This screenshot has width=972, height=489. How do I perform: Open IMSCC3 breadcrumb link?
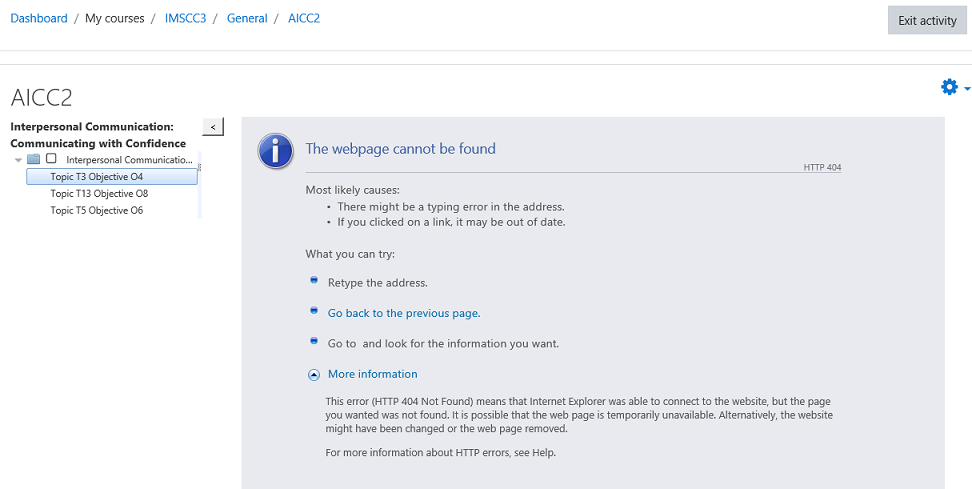pos(185,18)
